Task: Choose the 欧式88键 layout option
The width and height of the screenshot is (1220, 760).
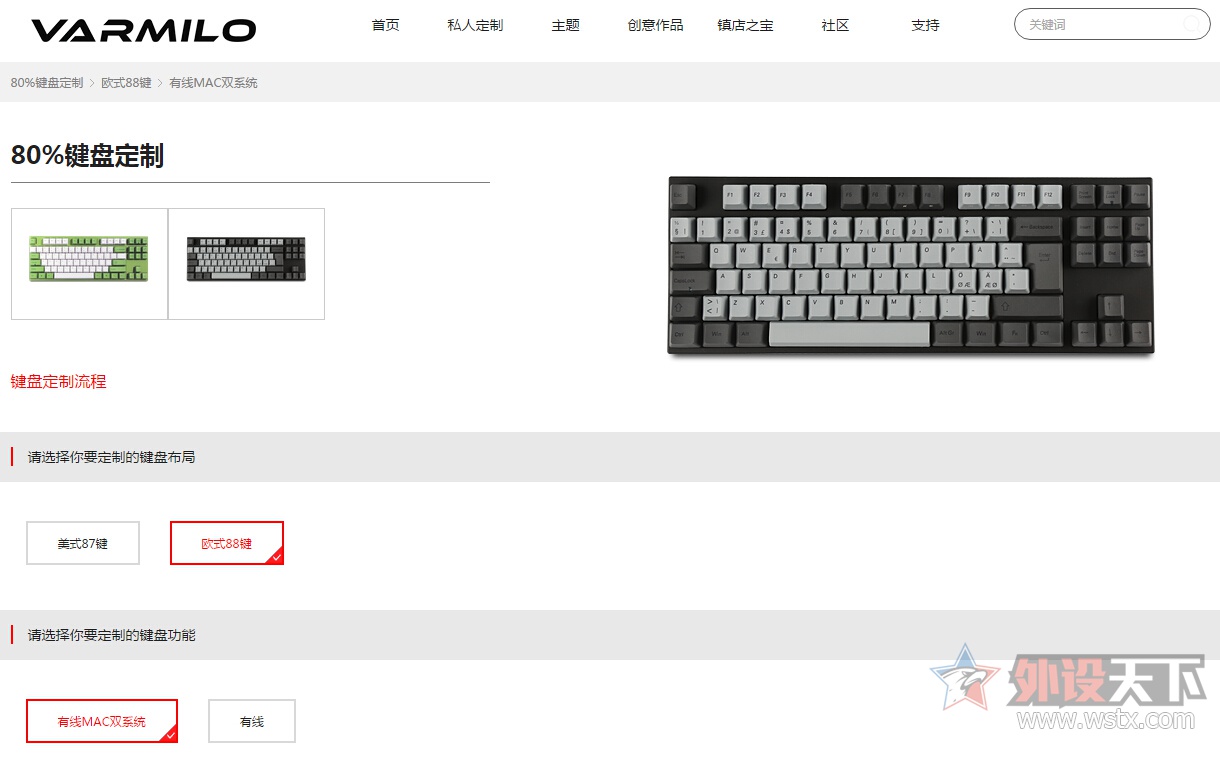Action: tap(227, 543)
